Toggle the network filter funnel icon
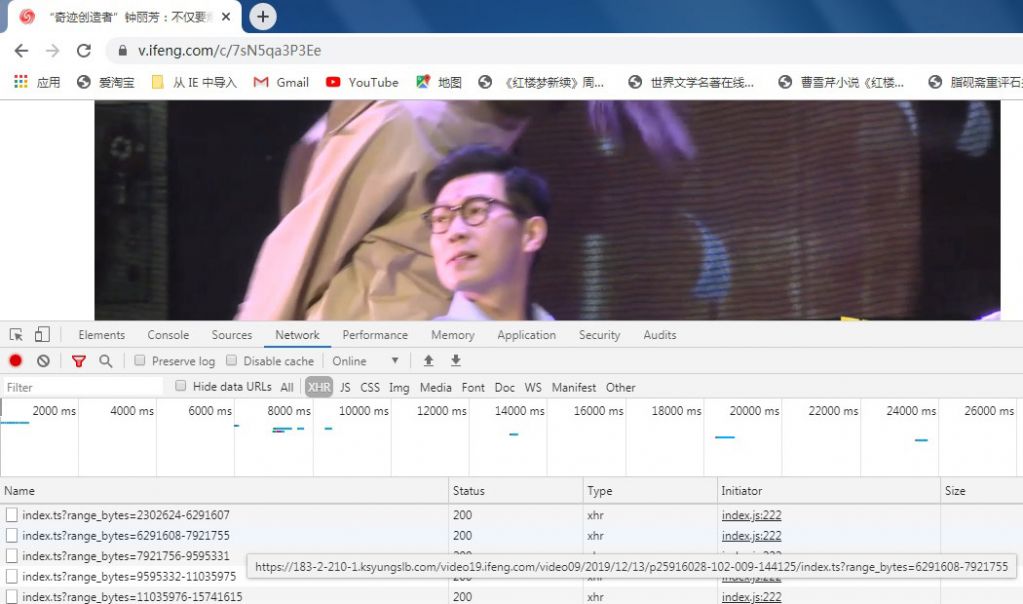The image size is (1023, 604). [79, 361]
